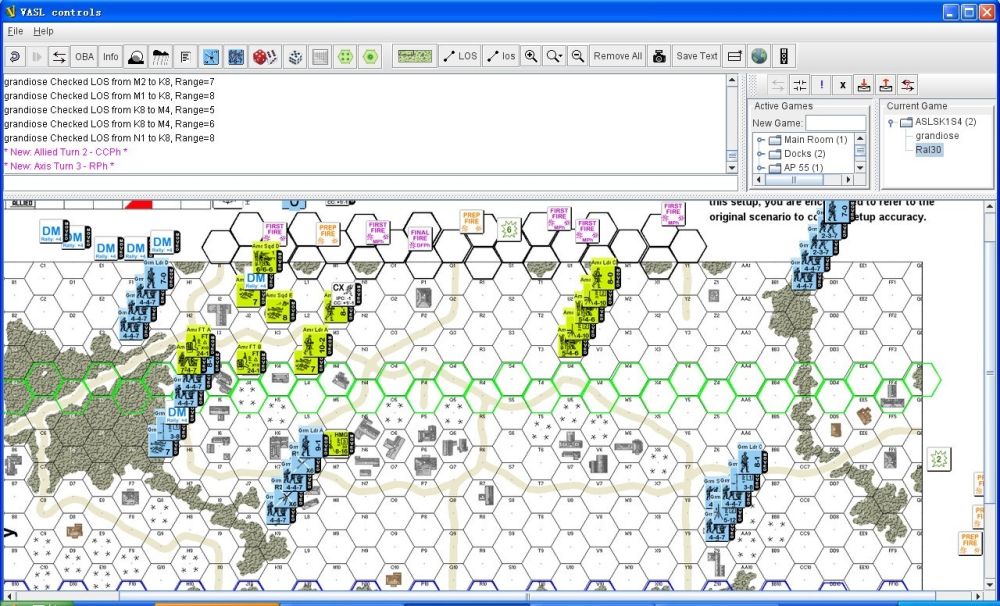Image resolution: width=1000 pixels, height=606 pixels.
Task: Collapse the ASLSK1S4 (2) game node
Action: 891,122
